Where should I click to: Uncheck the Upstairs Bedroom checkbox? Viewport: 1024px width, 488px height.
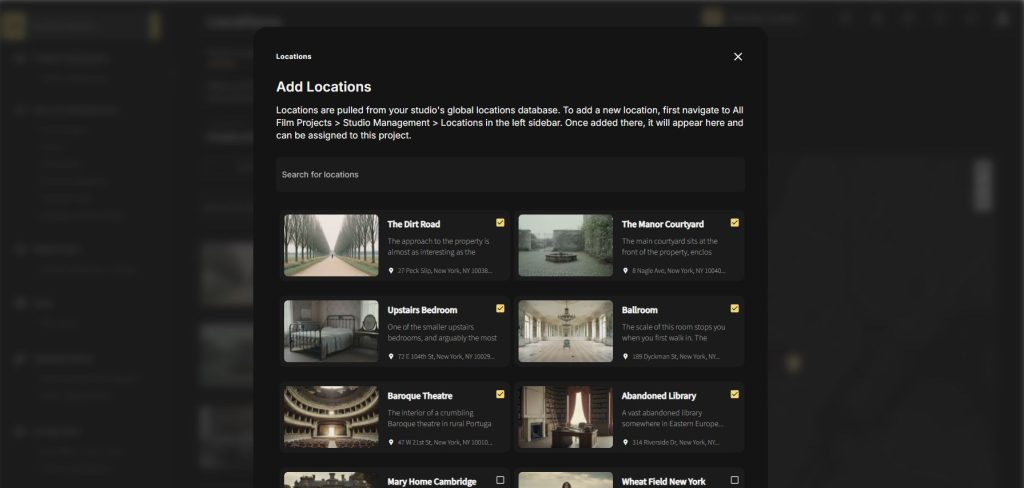click(x=500, y=308)
